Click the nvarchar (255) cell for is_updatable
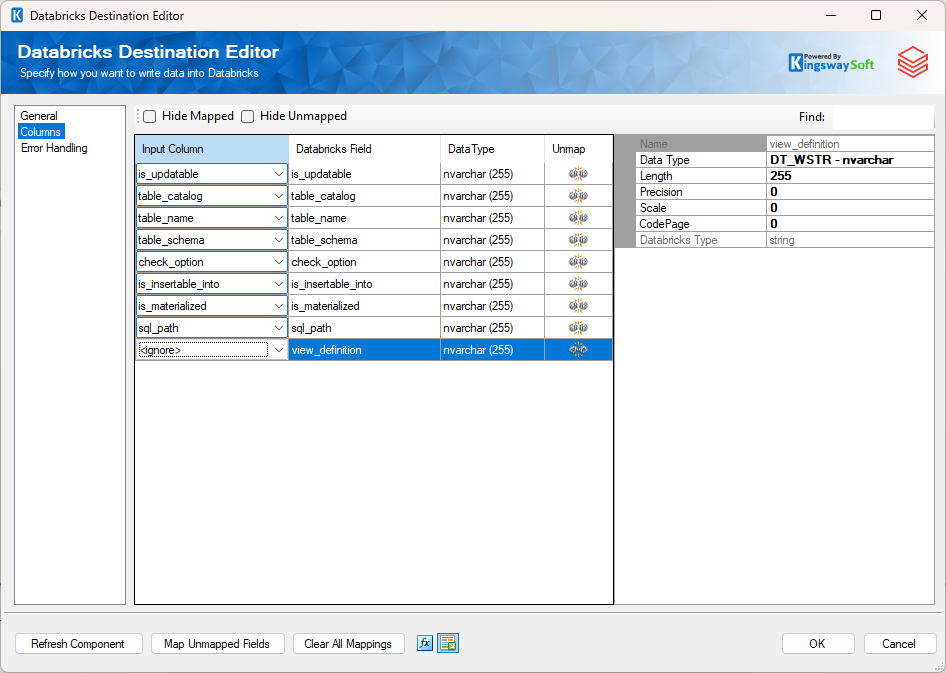 (492, 174)
